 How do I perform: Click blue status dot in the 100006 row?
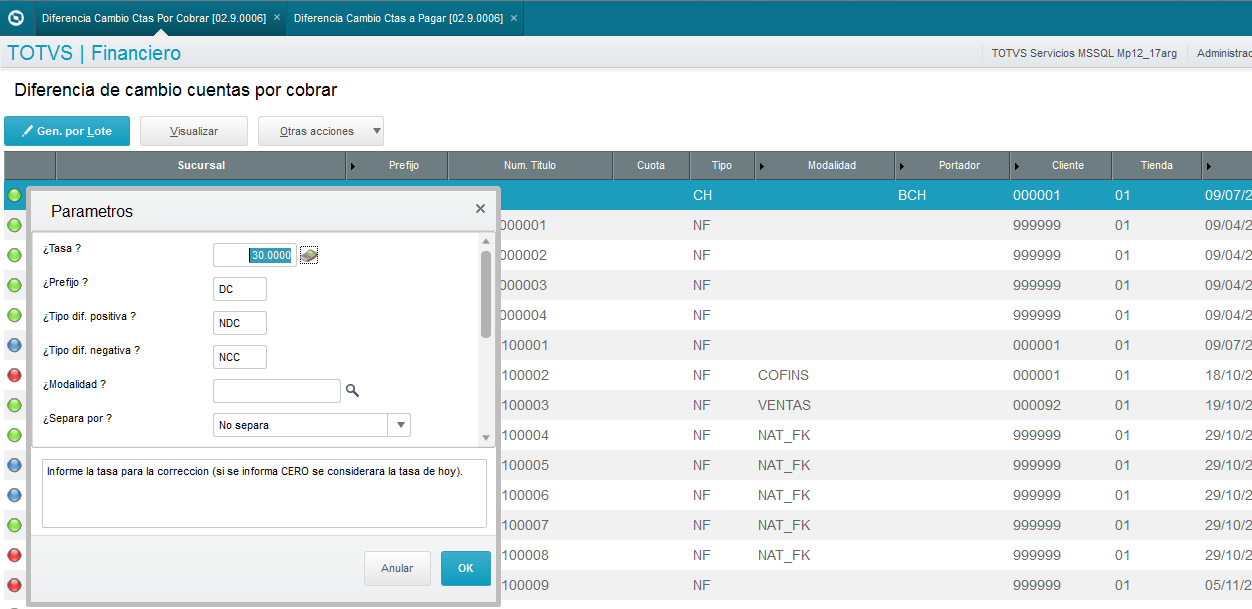(15, 495)
